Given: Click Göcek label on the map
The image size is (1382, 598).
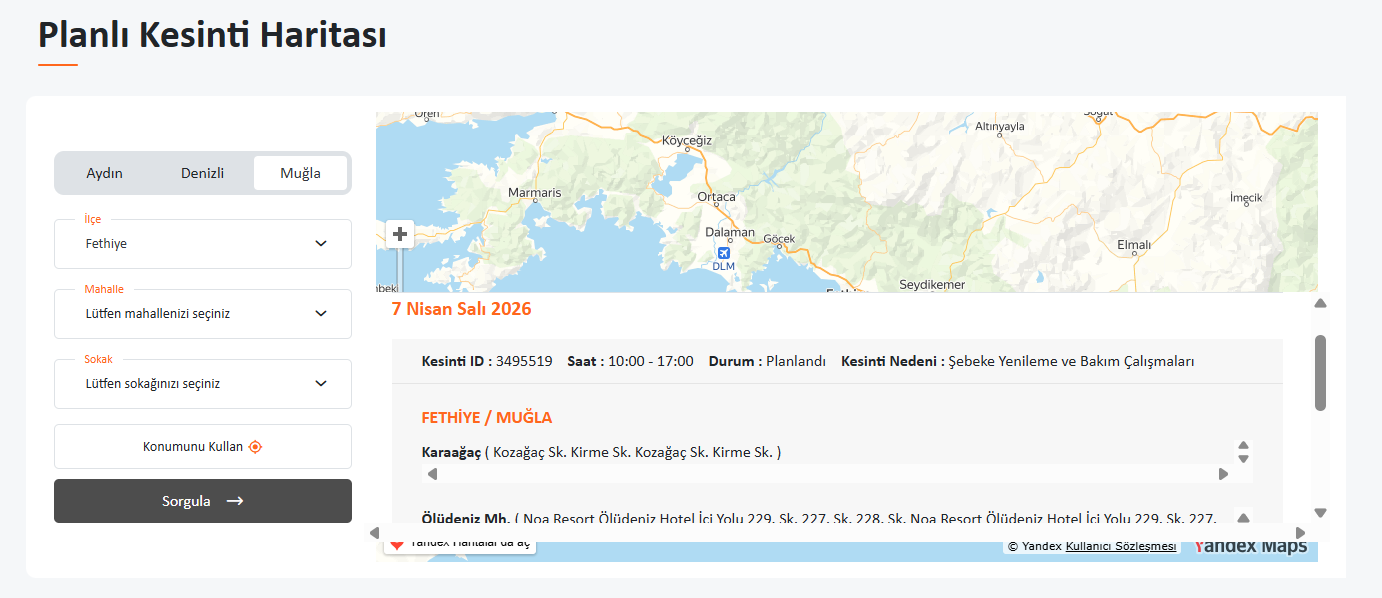Looking at the screenshot, I should [x=779, y=238].
